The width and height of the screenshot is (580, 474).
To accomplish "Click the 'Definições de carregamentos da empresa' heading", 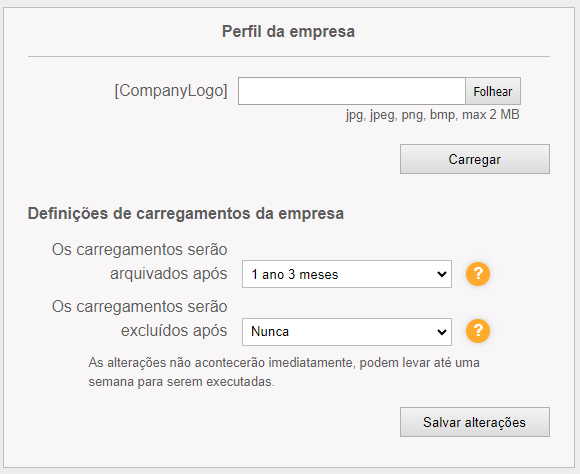I will pos(186,214).
